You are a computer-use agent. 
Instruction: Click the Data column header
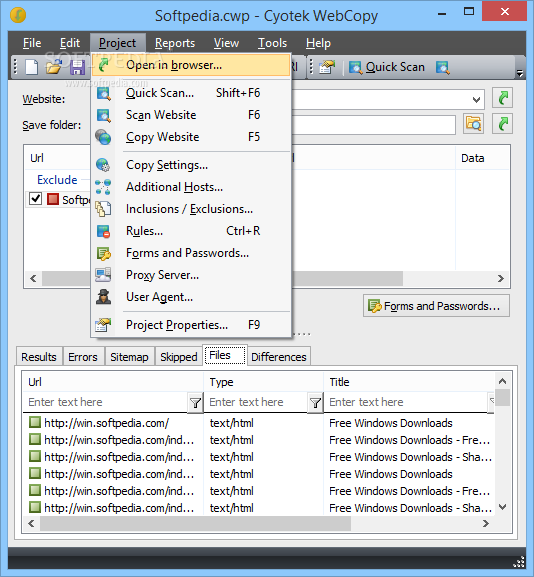click(482, 158)
